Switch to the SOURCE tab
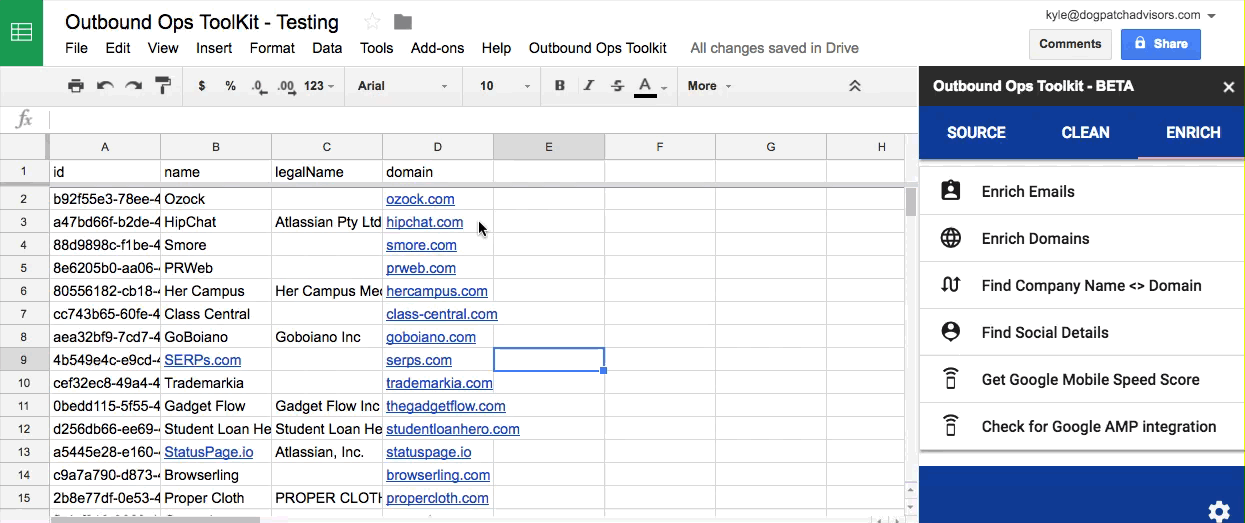The width and height of the screenshot is (1245, 523). (976, 132)
